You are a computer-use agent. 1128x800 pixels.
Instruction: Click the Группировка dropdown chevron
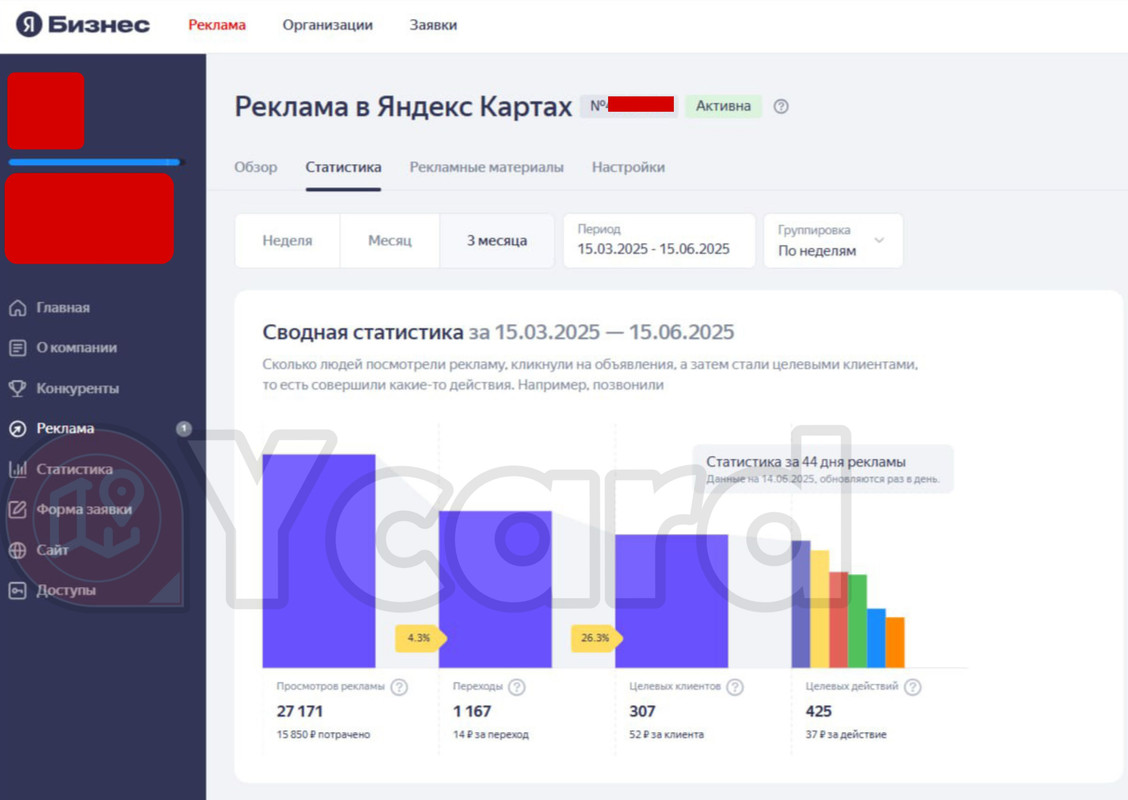pos(878,240)
